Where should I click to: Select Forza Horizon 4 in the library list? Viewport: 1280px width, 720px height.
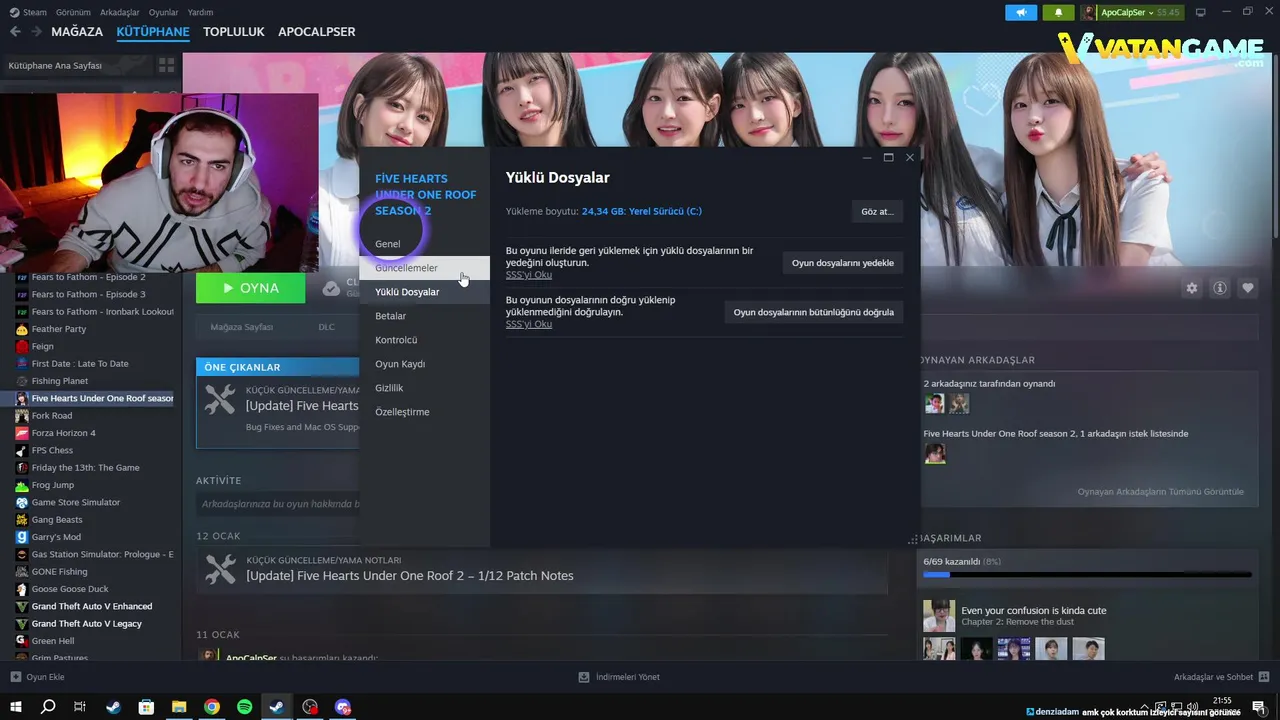click(63, 433)
